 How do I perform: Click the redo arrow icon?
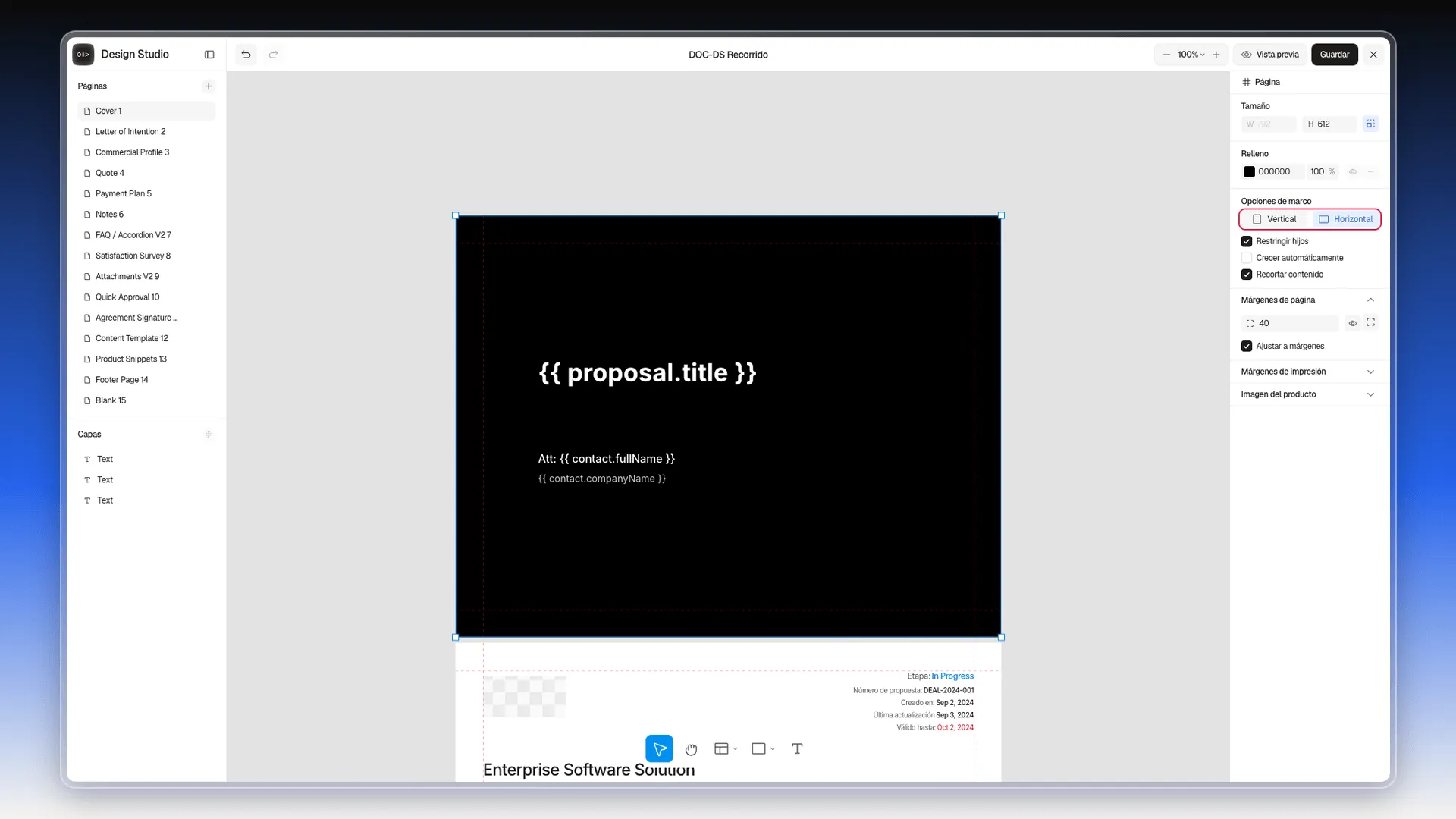point(274,55)
